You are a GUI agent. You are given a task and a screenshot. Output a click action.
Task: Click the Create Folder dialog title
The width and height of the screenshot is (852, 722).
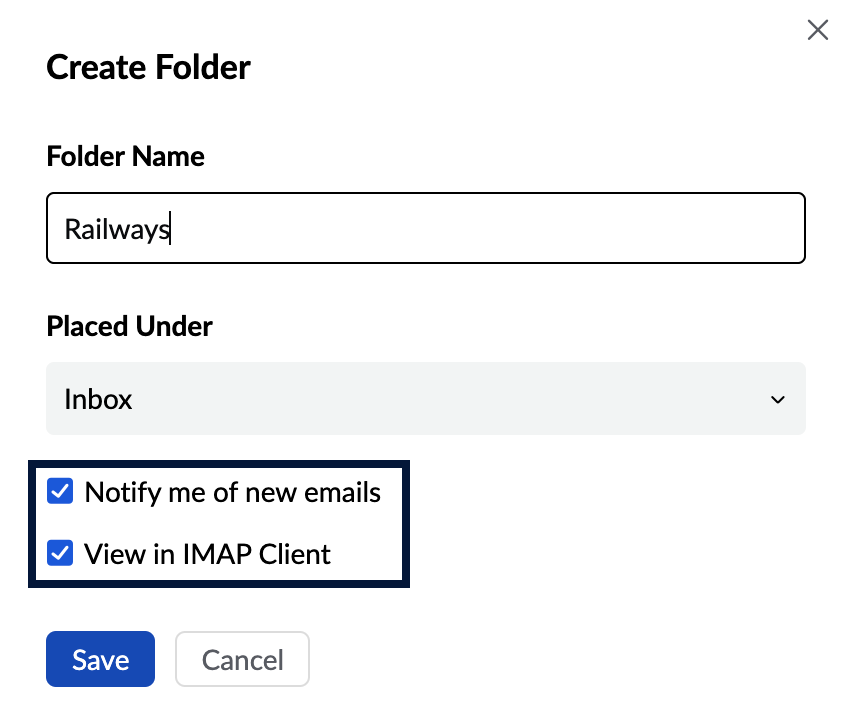(x=148, y=67)
